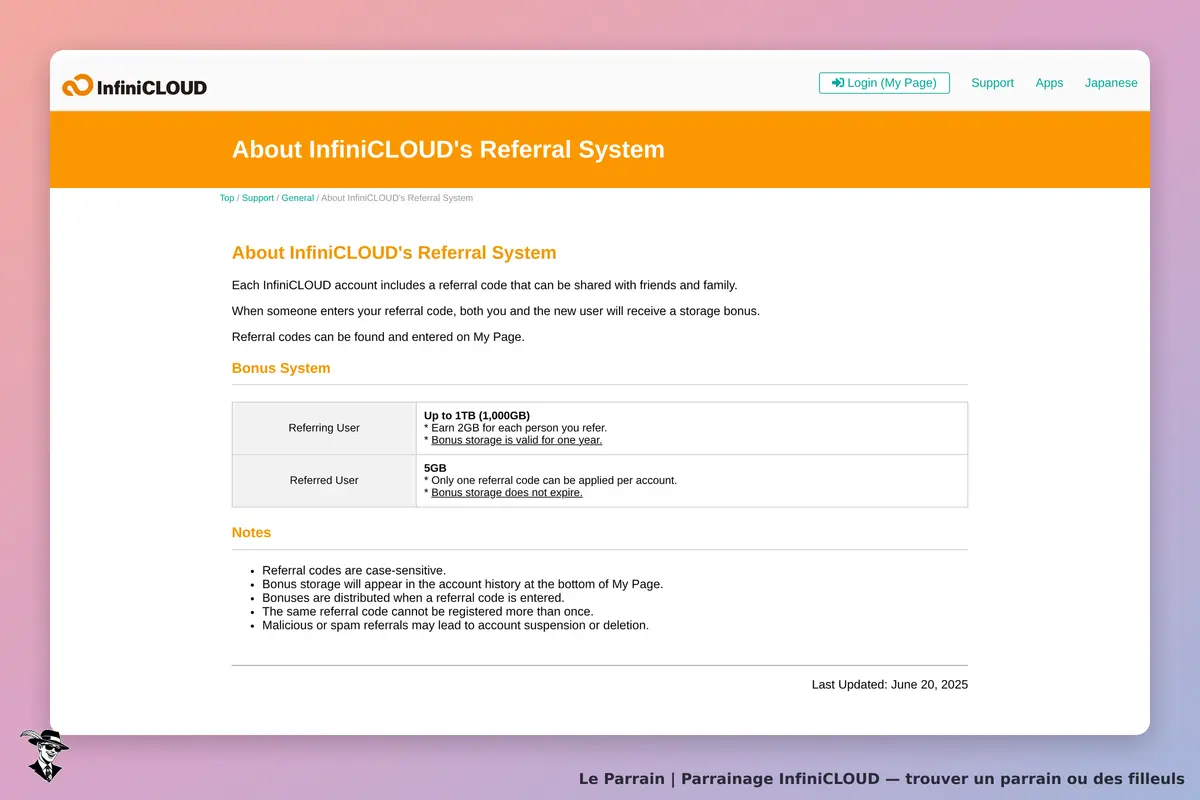1200x800 pixels.
Task: Open the Support breadcrumb link
Action: 258,198
